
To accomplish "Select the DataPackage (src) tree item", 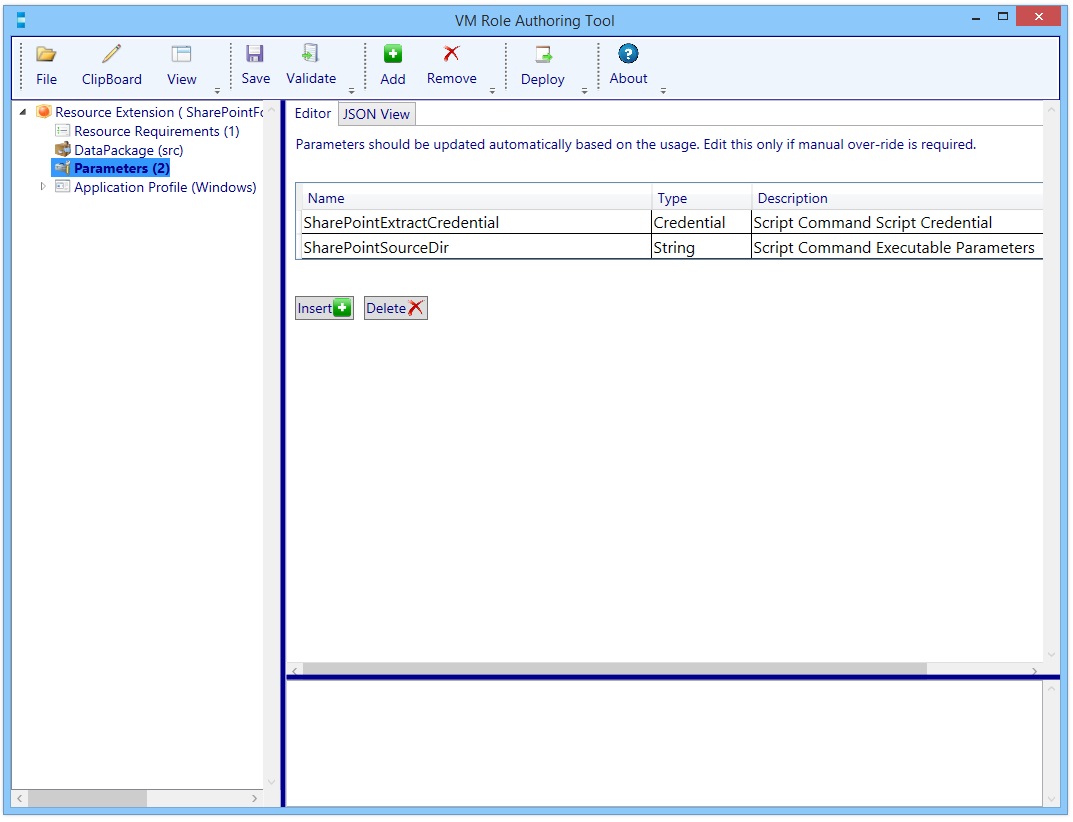I will click(130, 149).
